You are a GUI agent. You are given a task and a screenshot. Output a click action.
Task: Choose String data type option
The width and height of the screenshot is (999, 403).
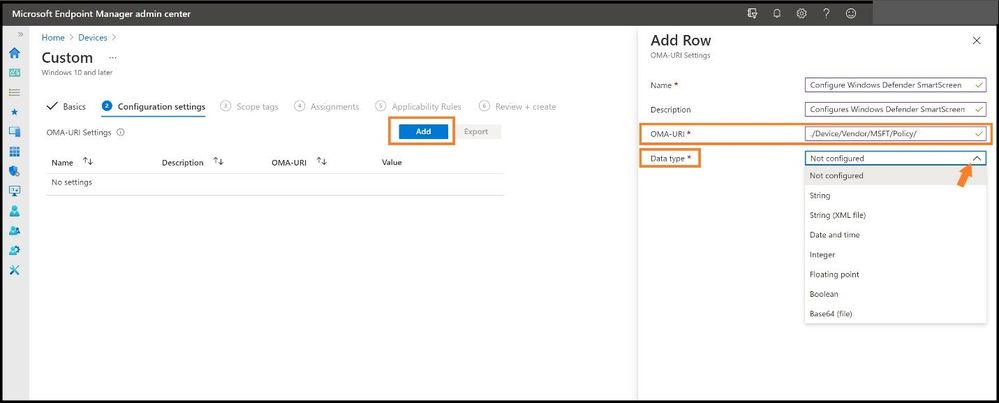coord(895,195)
